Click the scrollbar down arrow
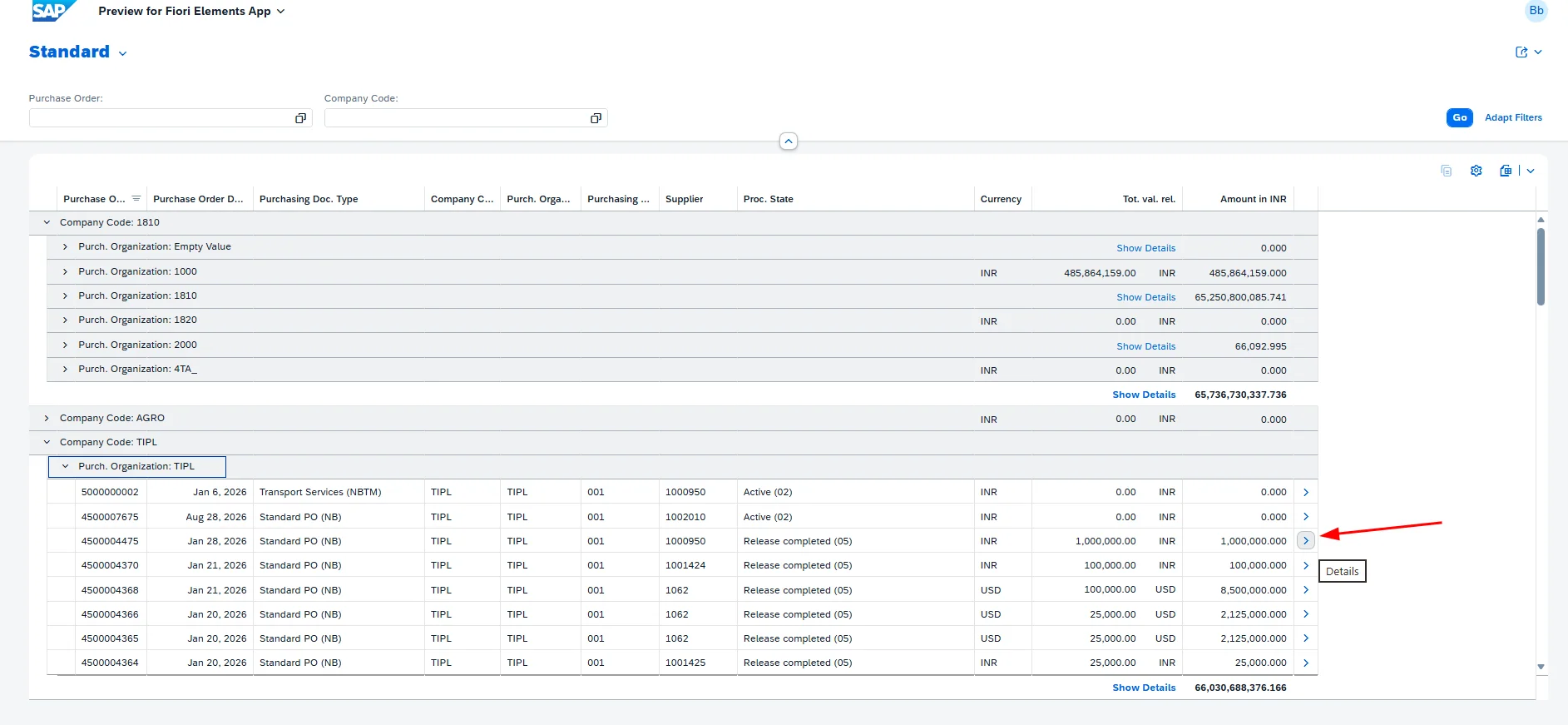The image size is (1568, 725). (1541, 667)
